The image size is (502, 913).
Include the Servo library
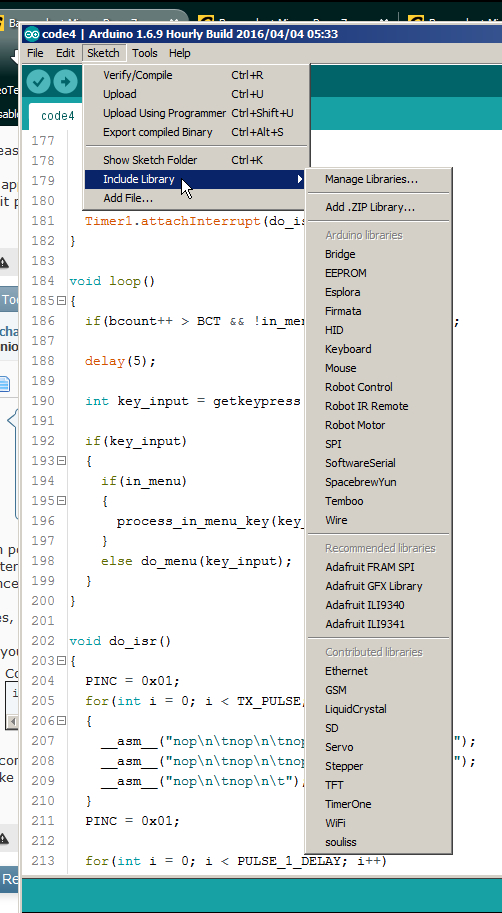379,747
